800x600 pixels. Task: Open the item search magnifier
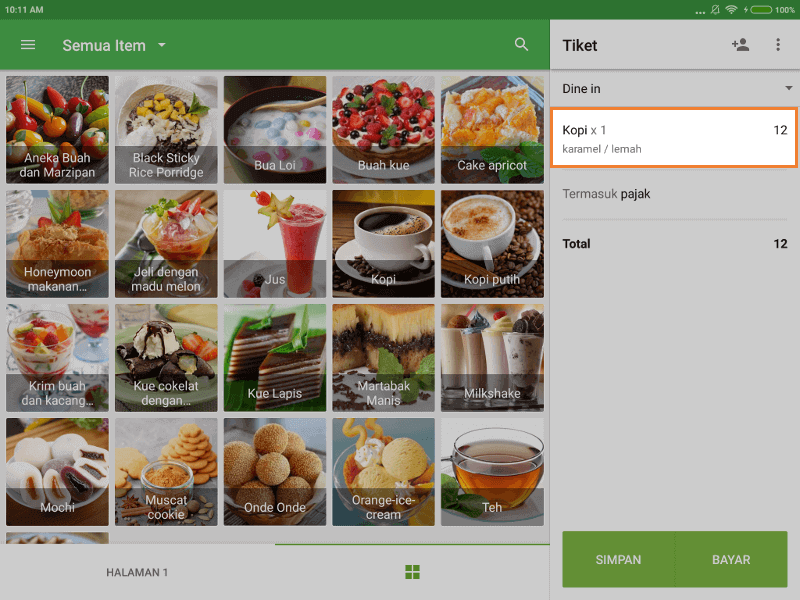tap(521, 44)
